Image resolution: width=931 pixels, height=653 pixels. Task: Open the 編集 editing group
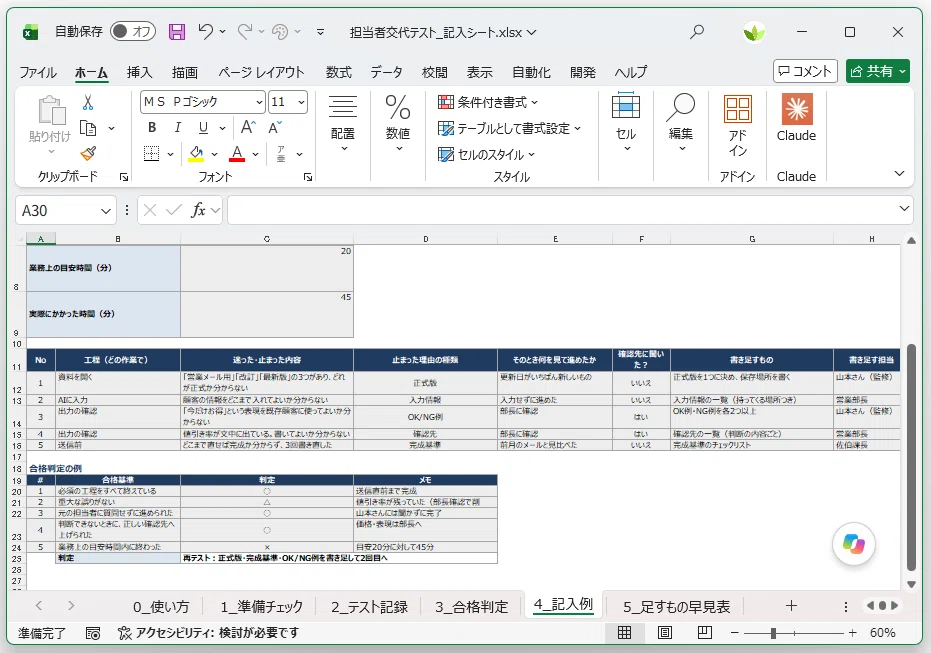click(680, 123)
